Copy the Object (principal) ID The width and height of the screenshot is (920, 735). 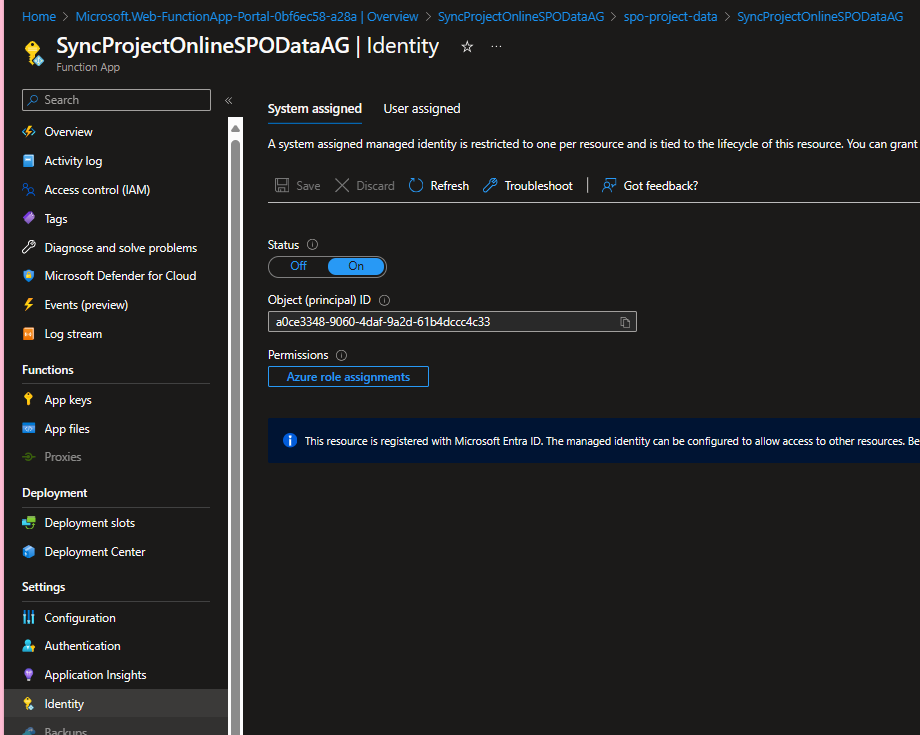[x=625, y=321]
